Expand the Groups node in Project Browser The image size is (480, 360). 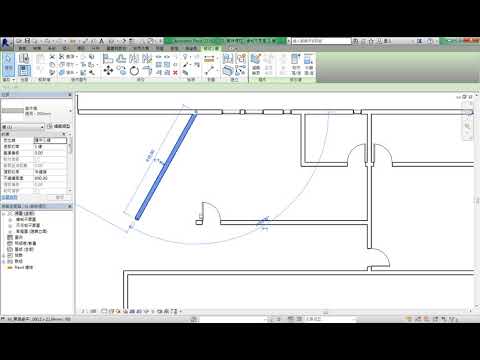pyautogui.click(x=4, y=261)
